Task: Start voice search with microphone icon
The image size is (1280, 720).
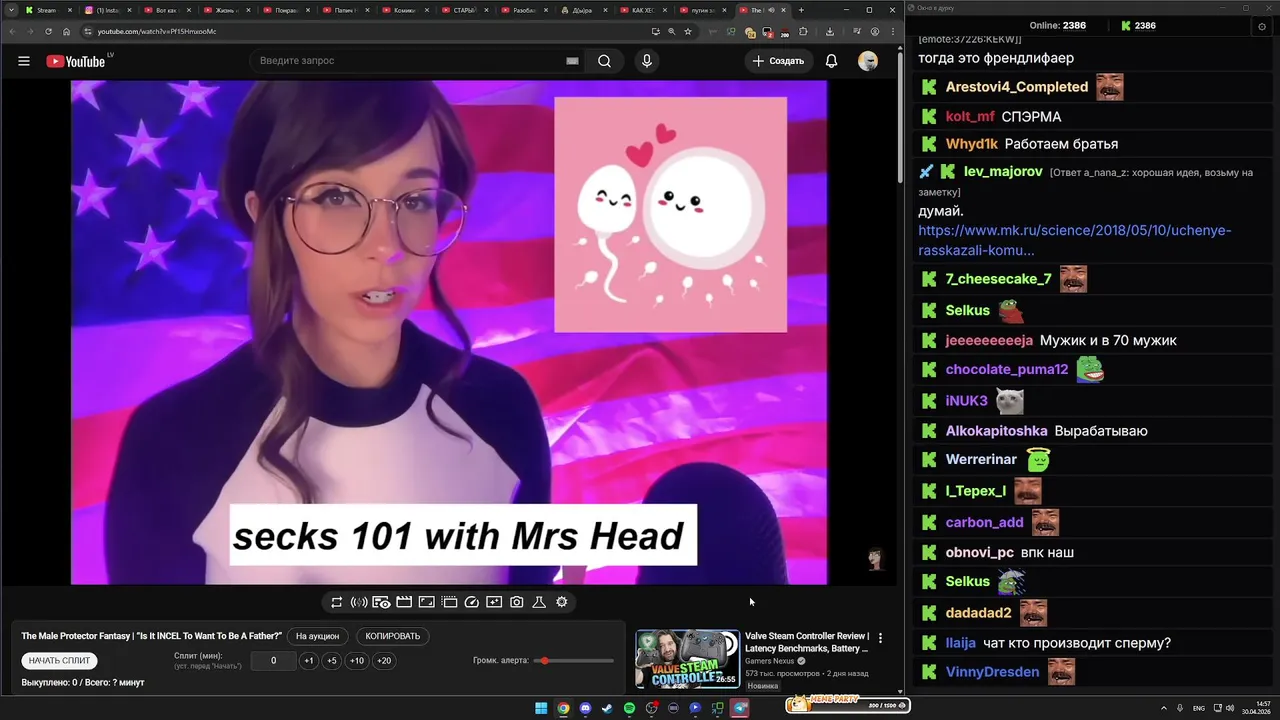Action: click(x=647, y=61)
